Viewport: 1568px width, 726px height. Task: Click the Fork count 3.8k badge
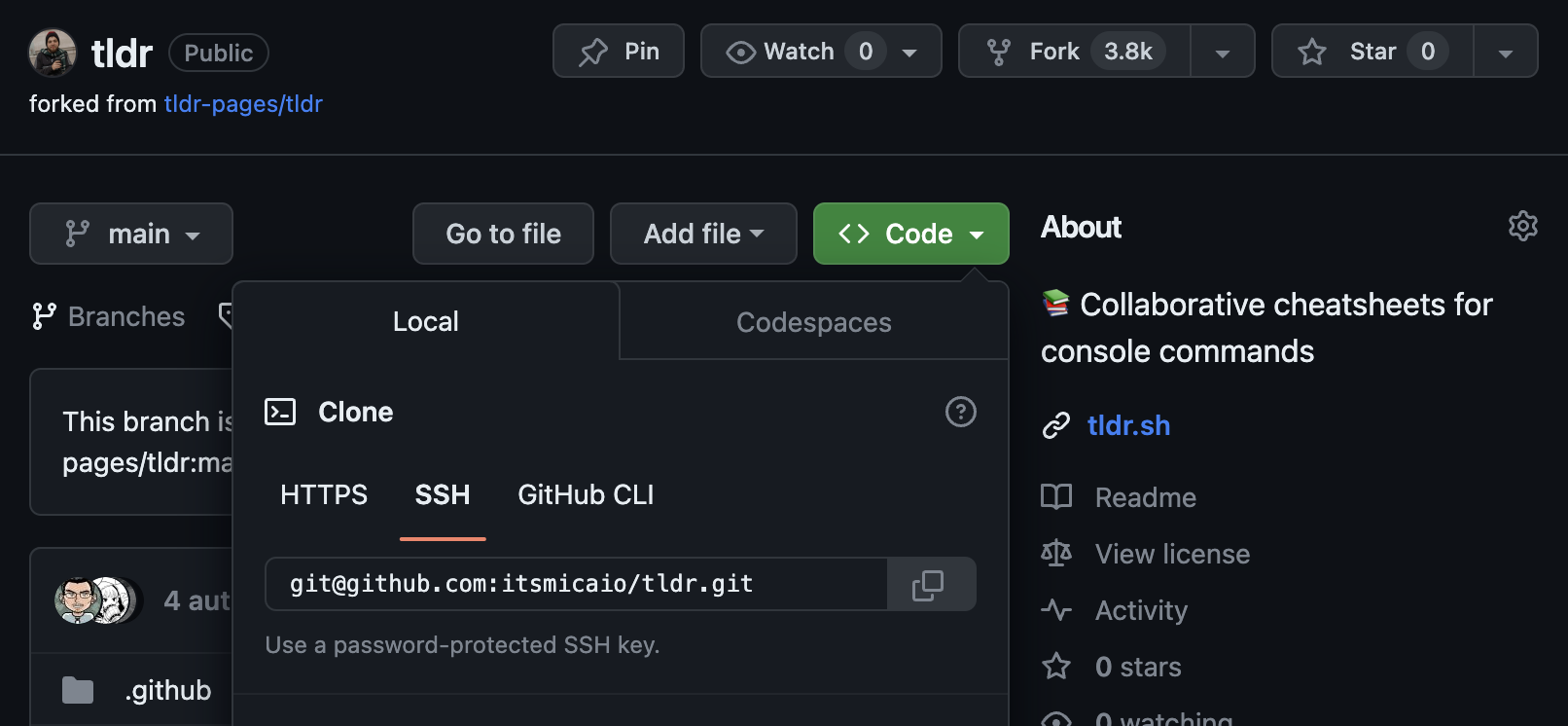point(1128,51)
